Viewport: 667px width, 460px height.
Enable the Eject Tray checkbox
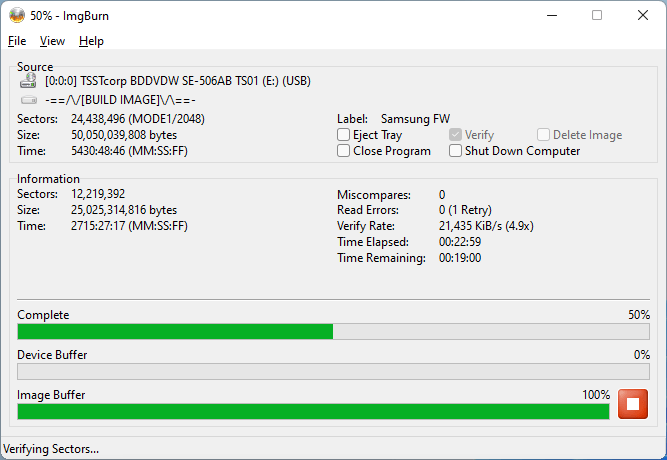coord(344,135)
